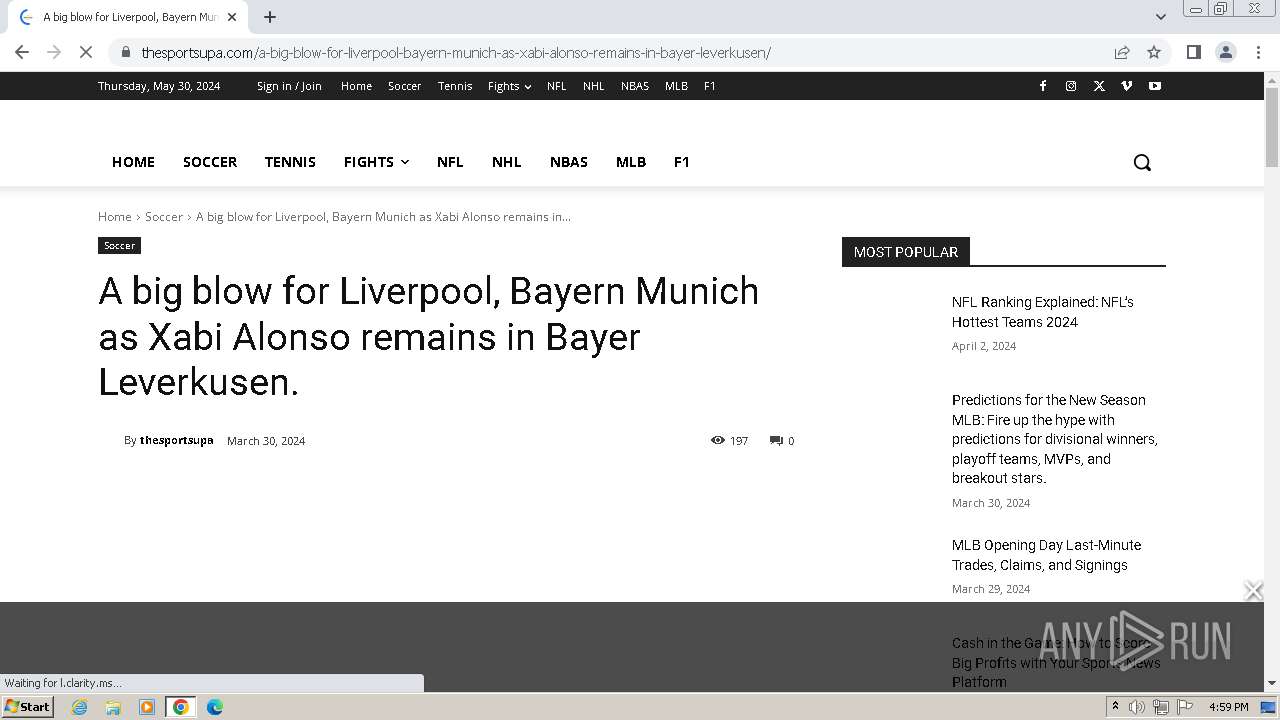Open the F1 main menu item
Image resolution: width=1280 pixels, height=720 pixels.
coord(682,162)
